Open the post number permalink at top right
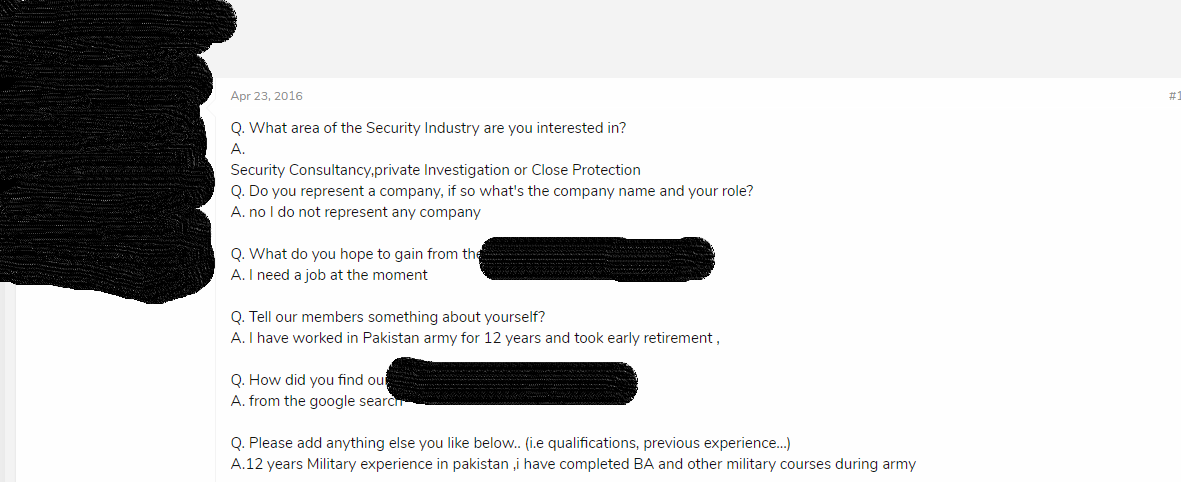Image resolution: width=1181 pixels, height=482 pixels. click(x=1174, y=96)
